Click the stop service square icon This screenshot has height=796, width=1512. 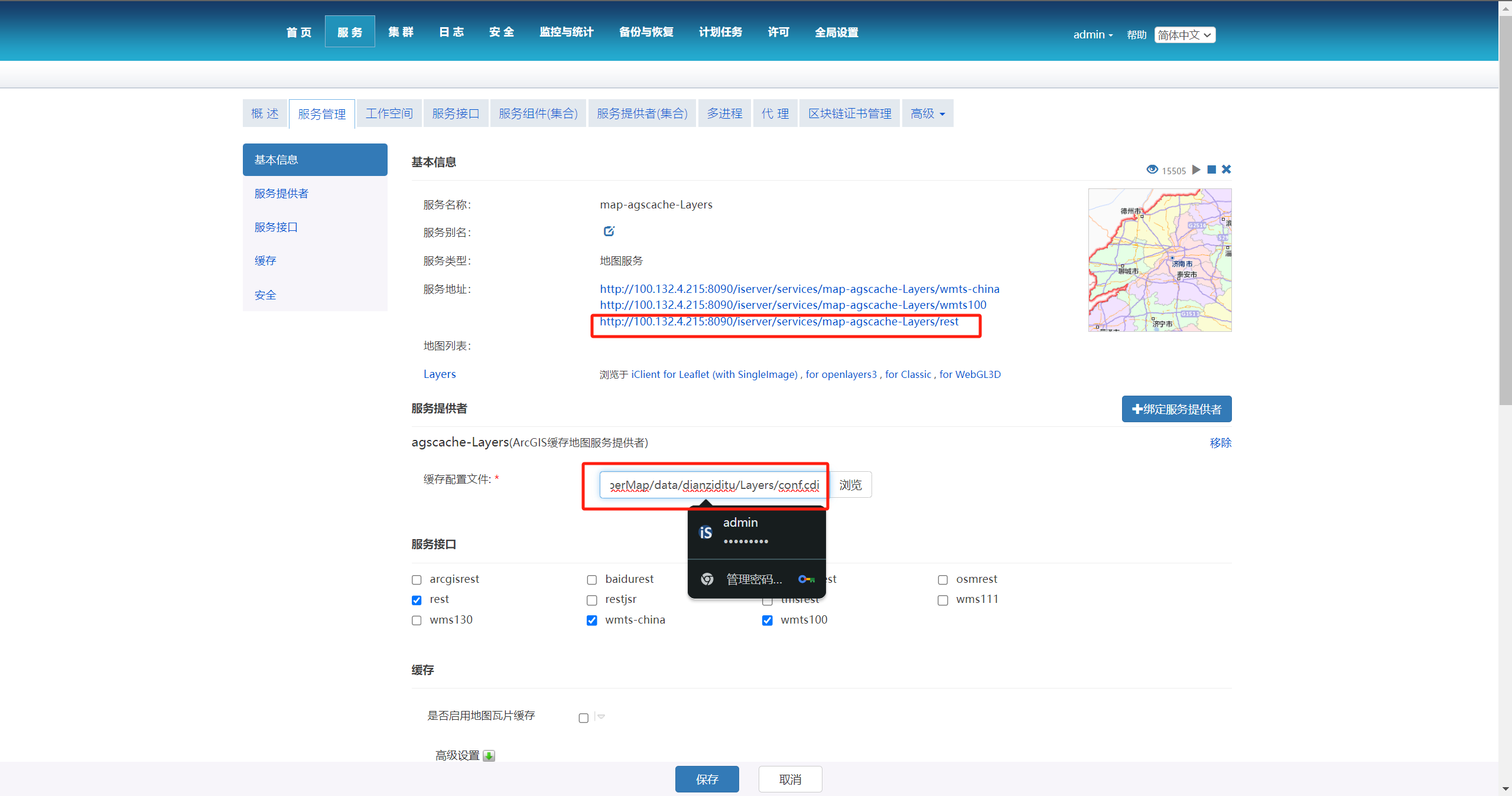(1211, 169)
